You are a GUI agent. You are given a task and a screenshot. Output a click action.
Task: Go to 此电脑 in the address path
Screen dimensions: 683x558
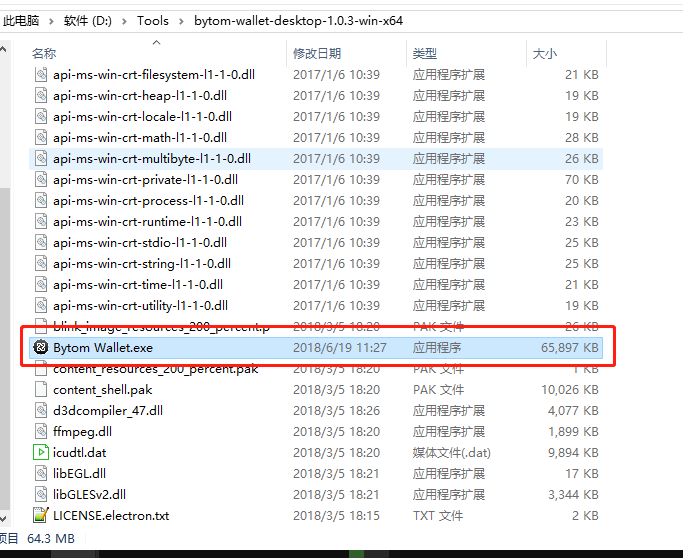21,20
